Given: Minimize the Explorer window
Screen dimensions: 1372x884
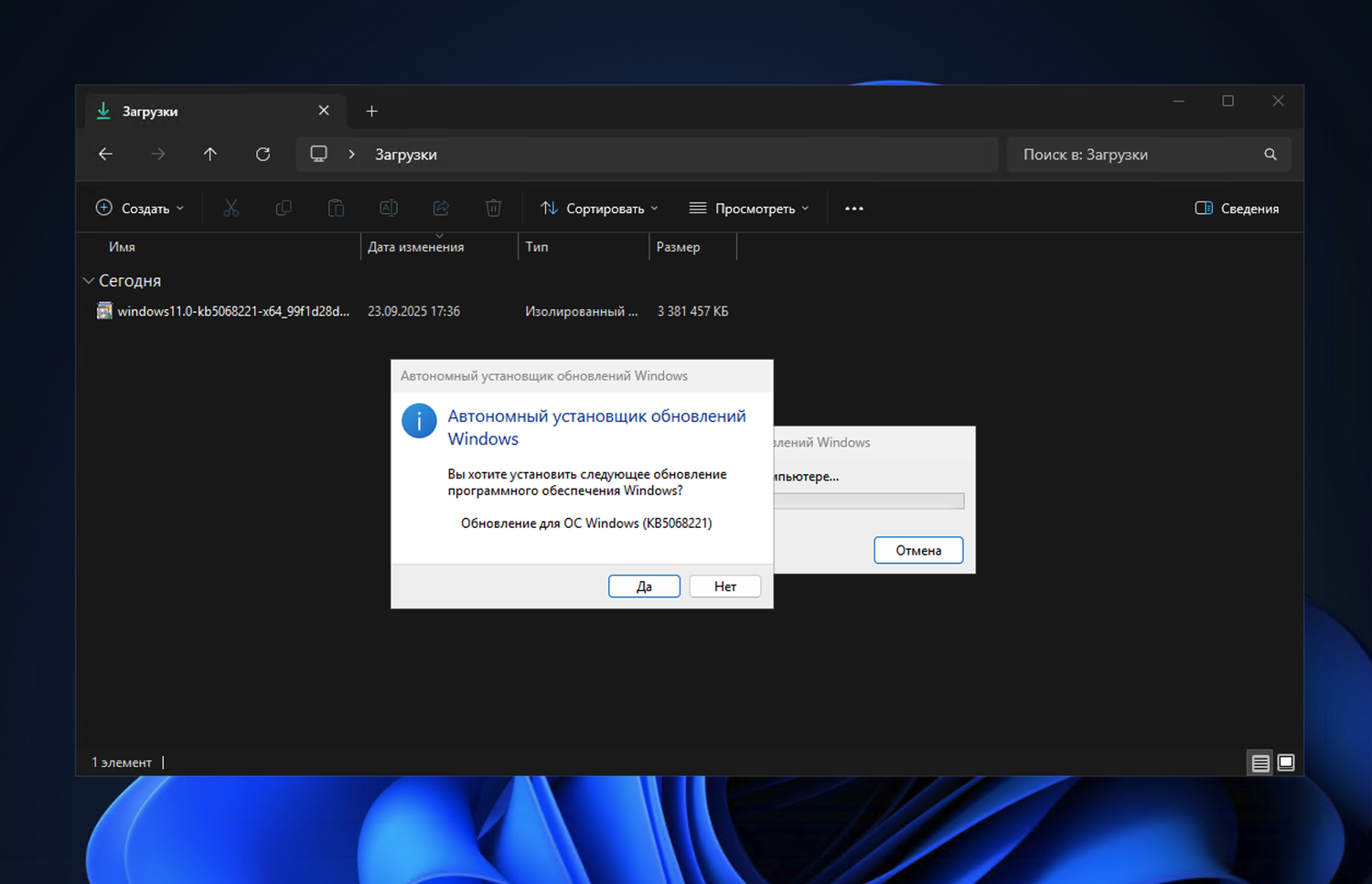Looking at the screenshot, I should pyautogui.click(x=1179, y=101).
